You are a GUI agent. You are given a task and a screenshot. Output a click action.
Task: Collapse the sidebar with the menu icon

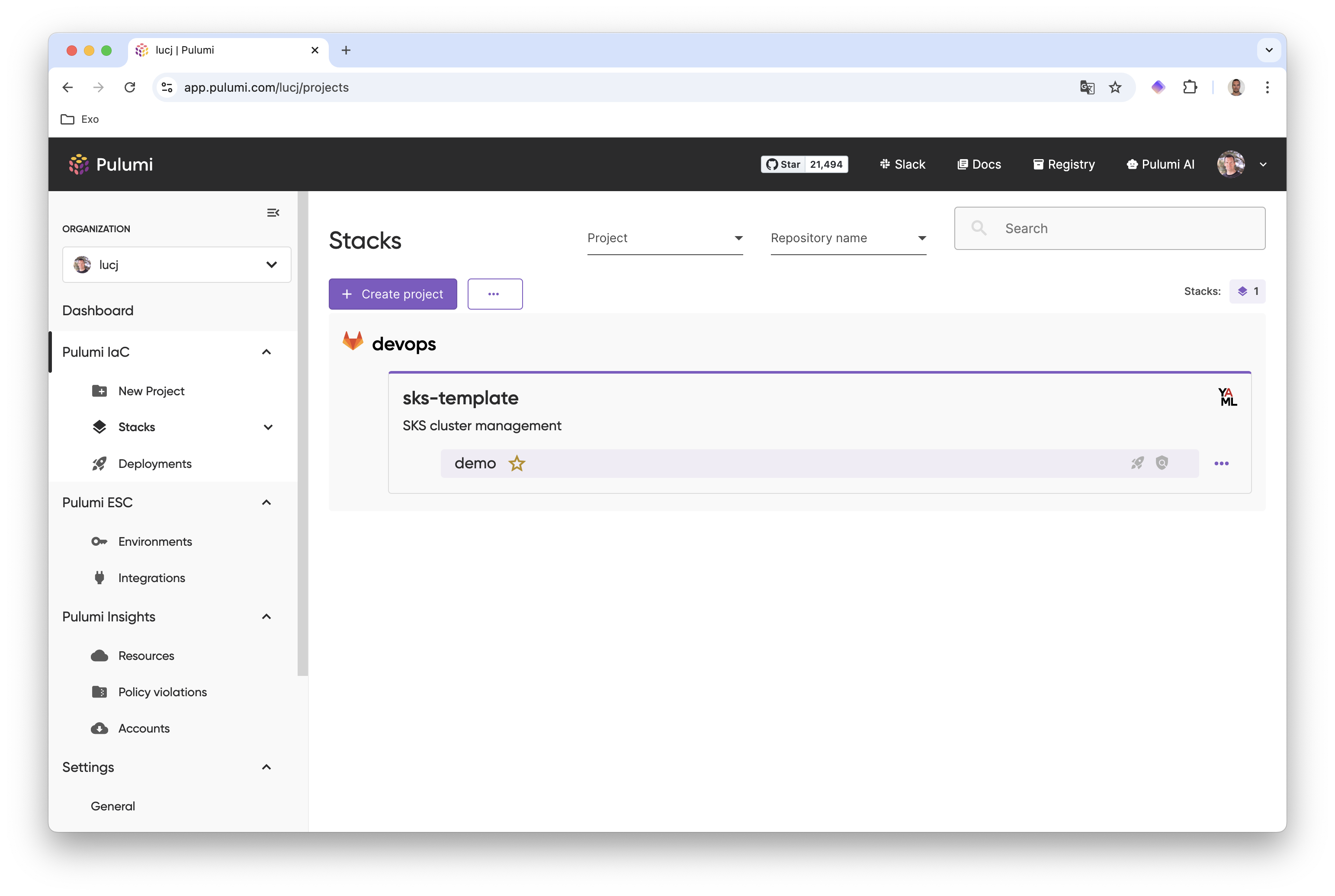(x=273, y=213)
